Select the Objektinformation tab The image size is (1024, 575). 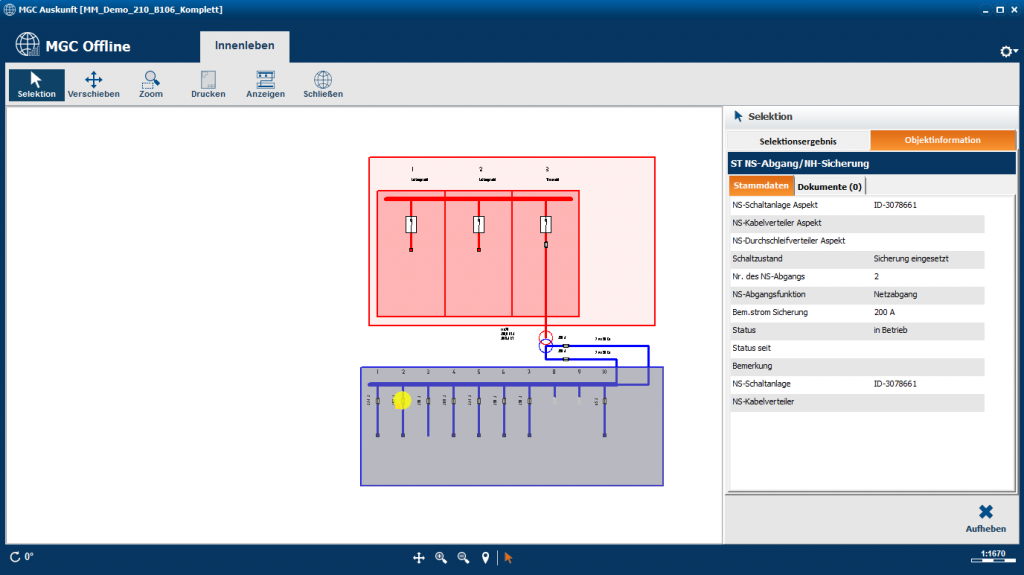click(x=942, y=140)
